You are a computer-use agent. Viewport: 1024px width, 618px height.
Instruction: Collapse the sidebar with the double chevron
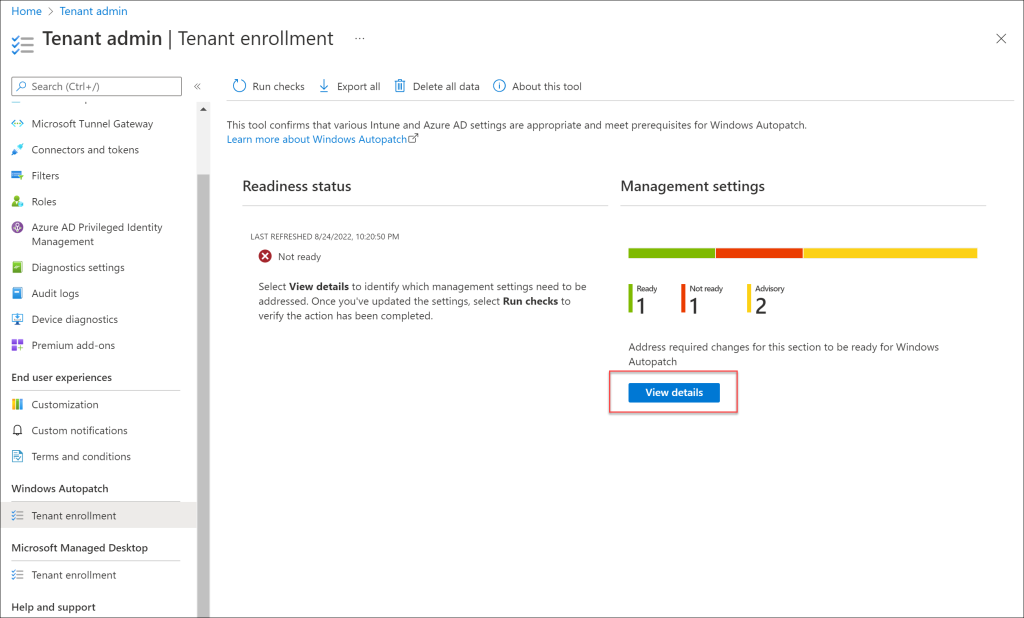point(197,86)
